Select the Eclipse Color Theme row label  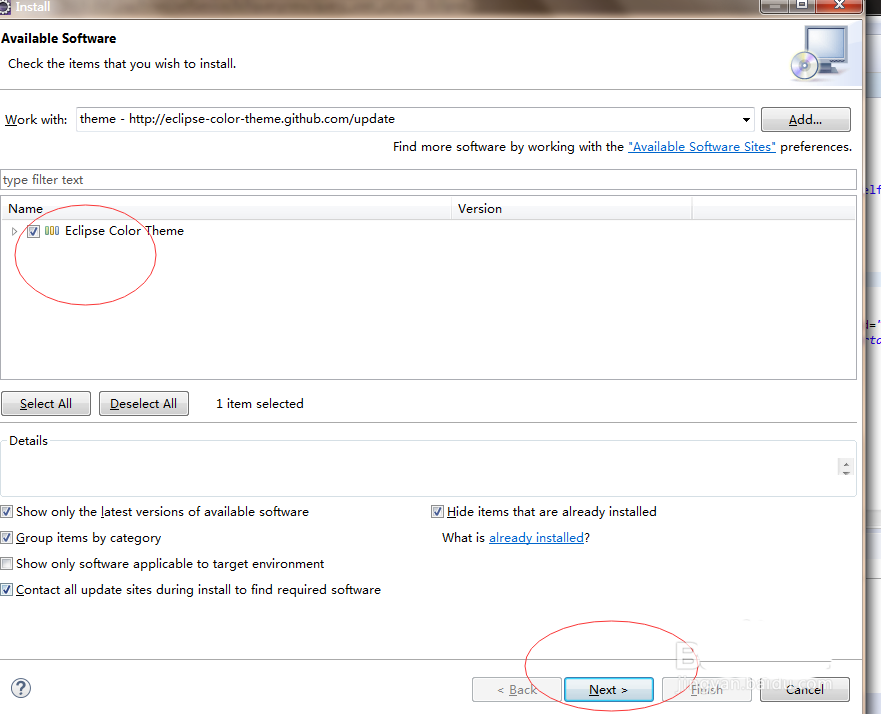[x=124, y=231]
